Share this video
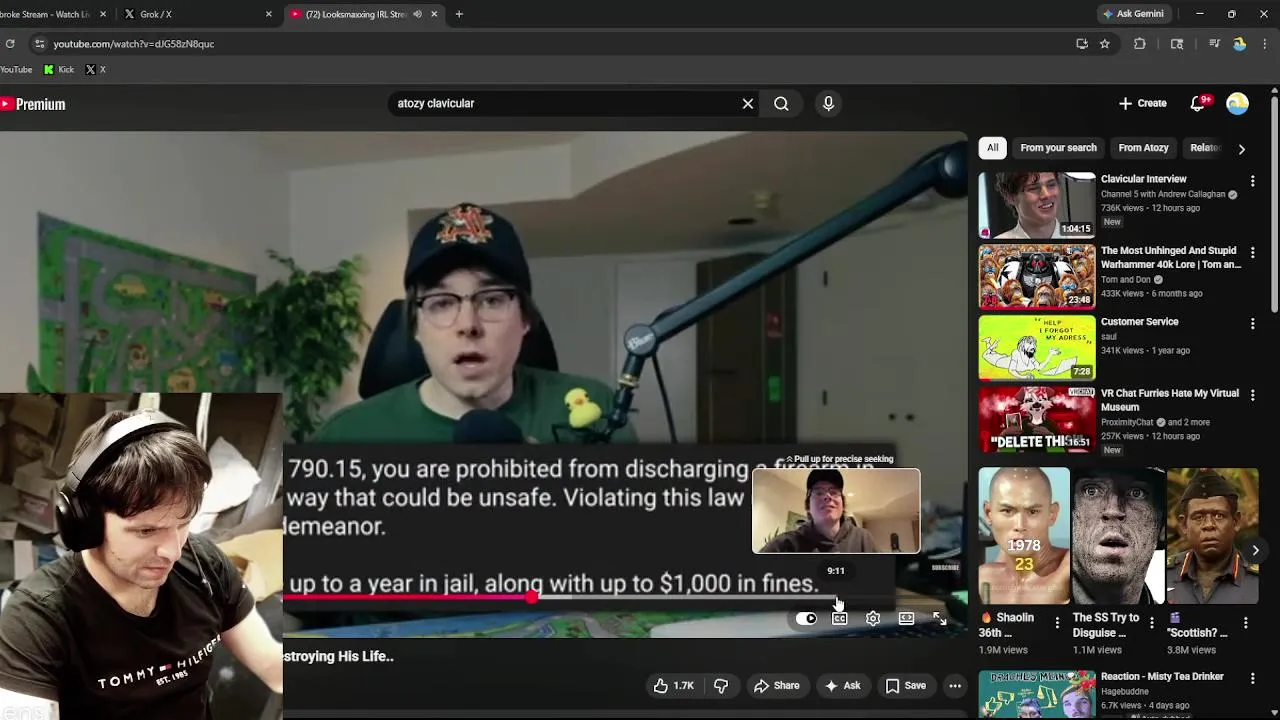Screen dimensions: 1280x720 (x=776, y=686)
